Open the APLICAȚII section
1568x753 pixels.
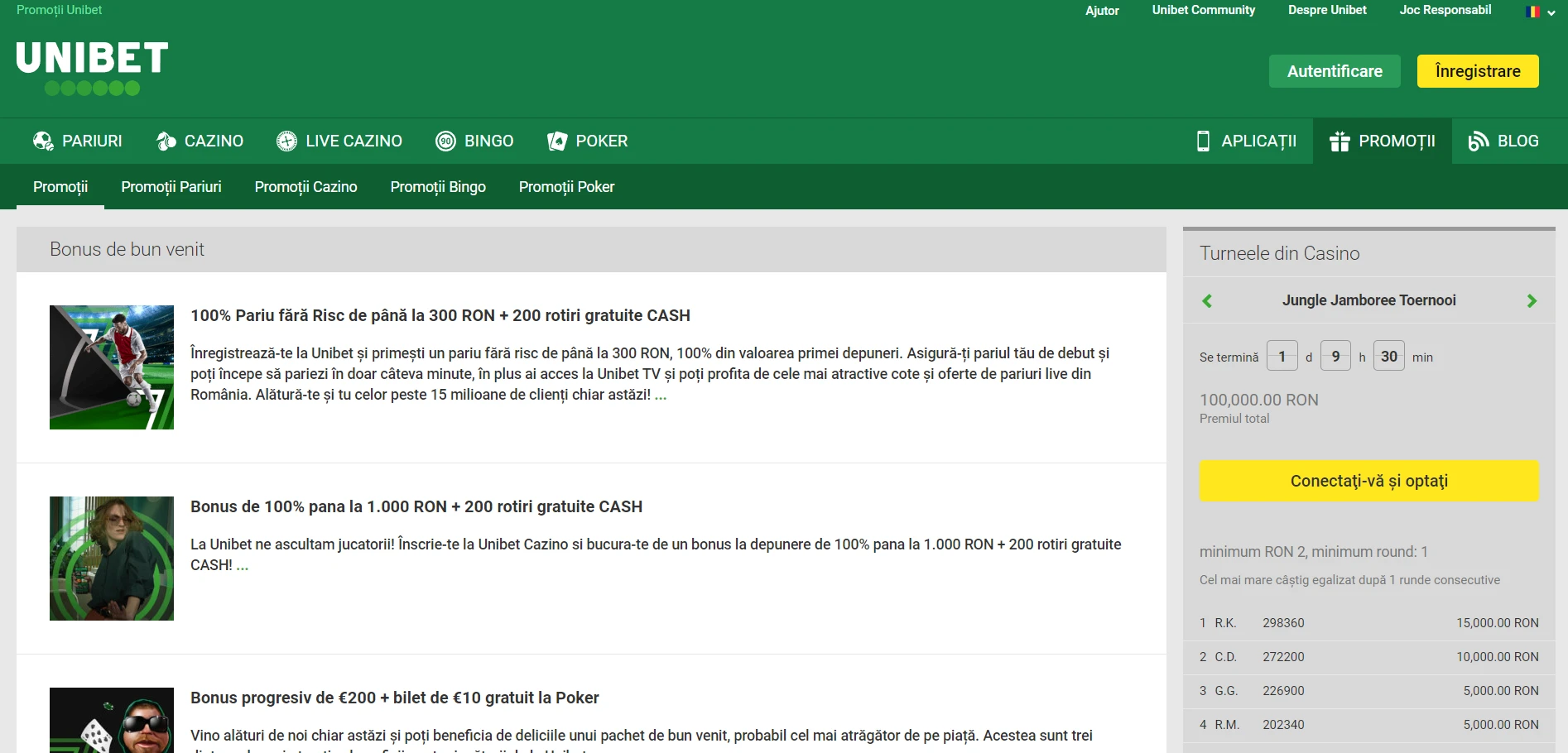(1246, 141)
